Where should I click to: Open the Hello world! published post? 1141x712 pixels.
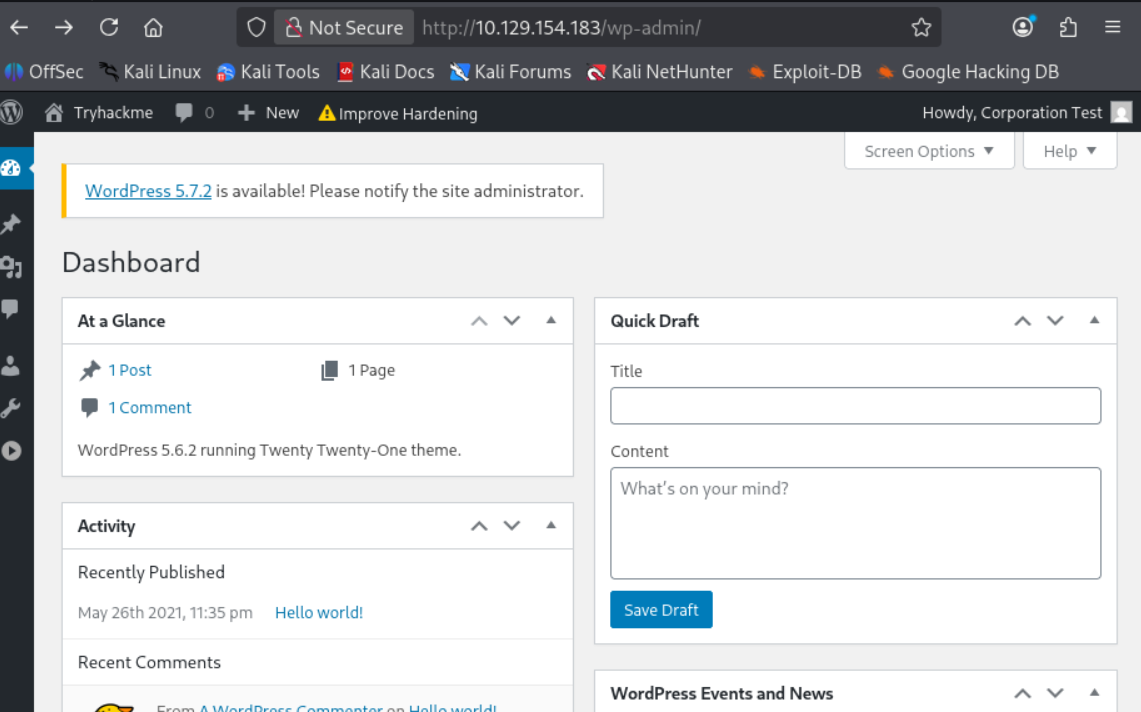click(x=319, y=612)
